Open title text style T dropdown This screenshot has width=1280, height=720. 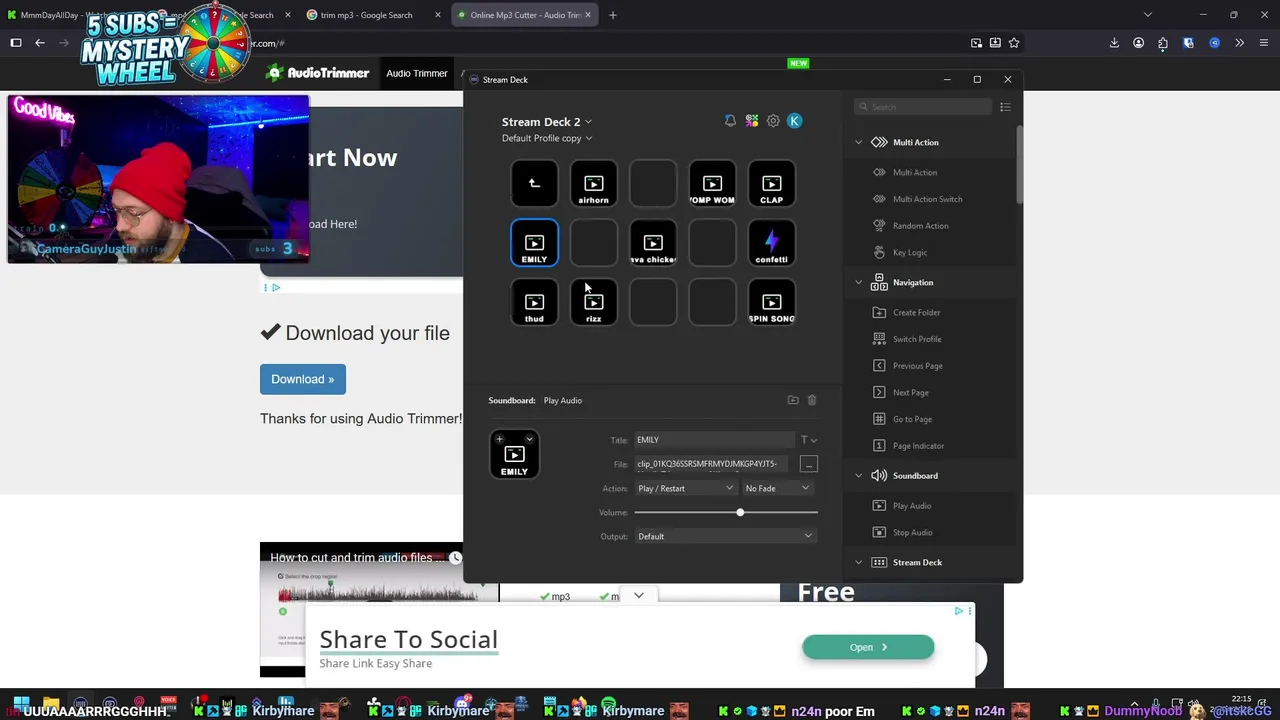pos(808,440)
